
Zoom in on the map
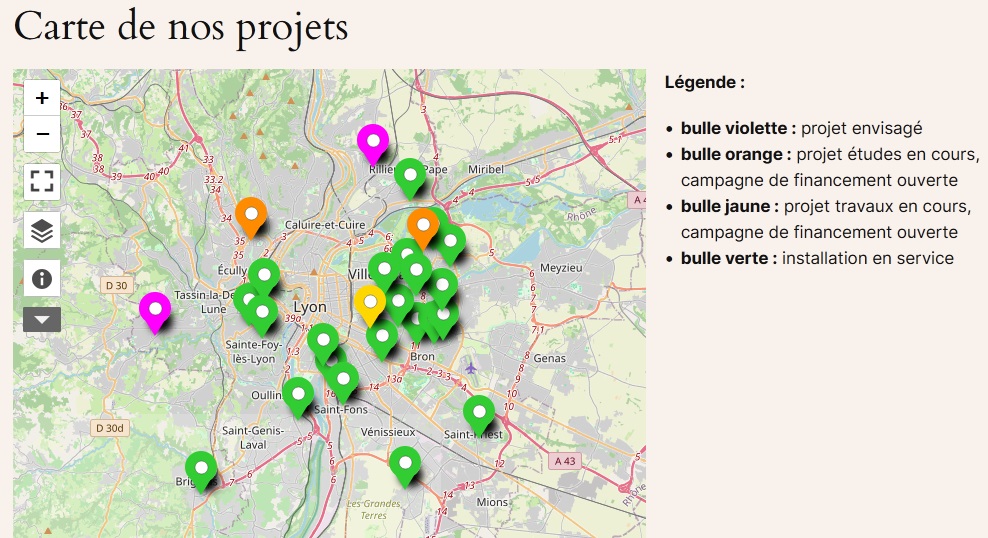click(42, 98)
